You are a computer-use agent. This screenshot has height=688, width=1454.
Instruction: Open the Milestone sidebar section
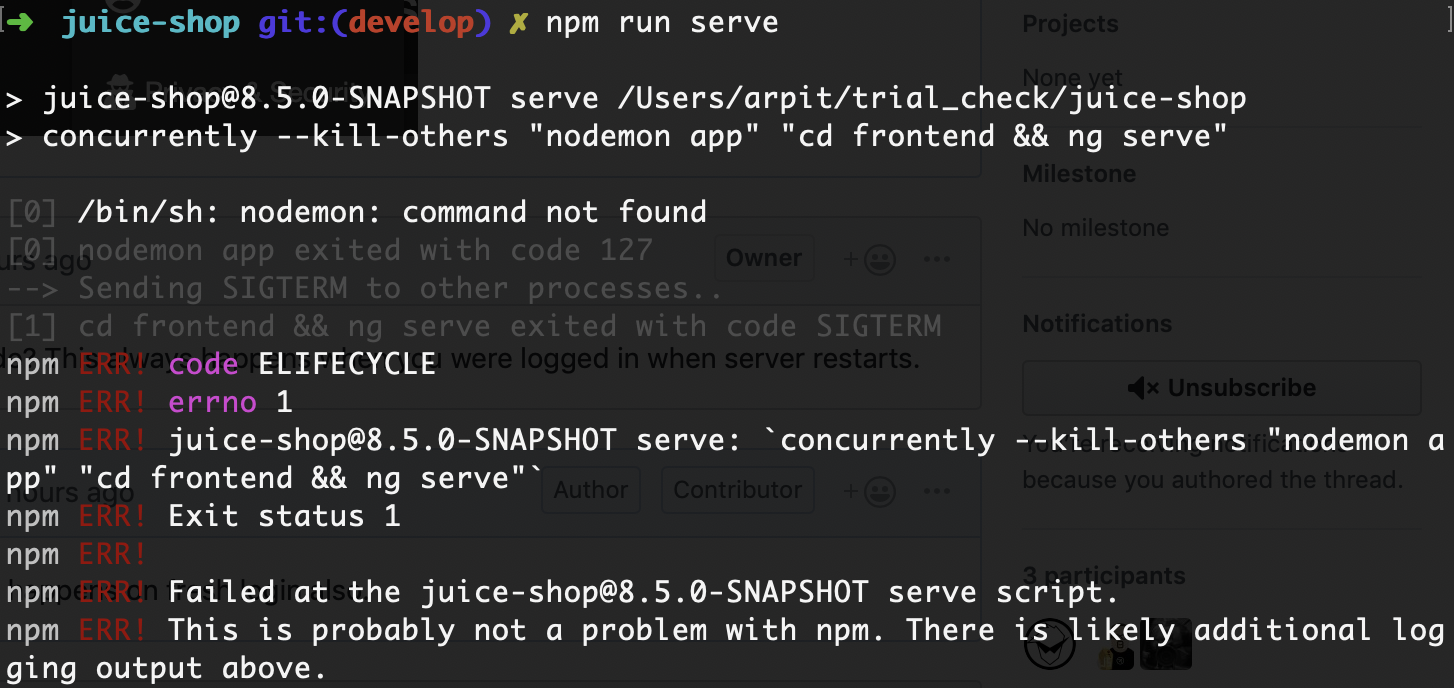pyautogui.click(x=1078, y=174)
